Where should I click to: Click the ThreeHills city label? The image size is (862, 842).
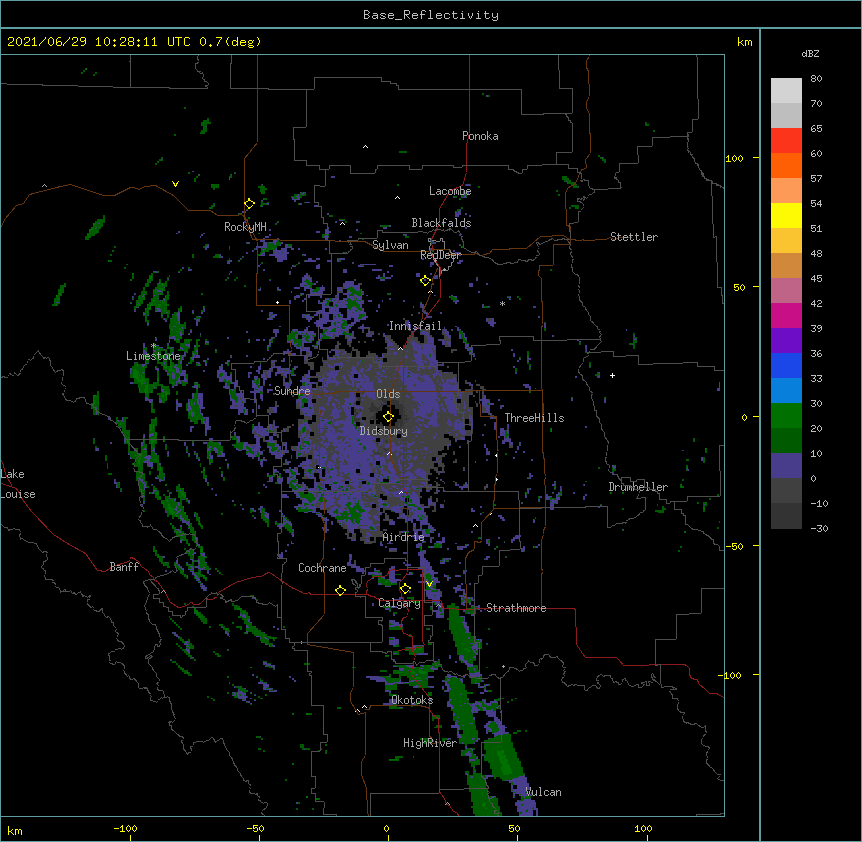[534, 418]
